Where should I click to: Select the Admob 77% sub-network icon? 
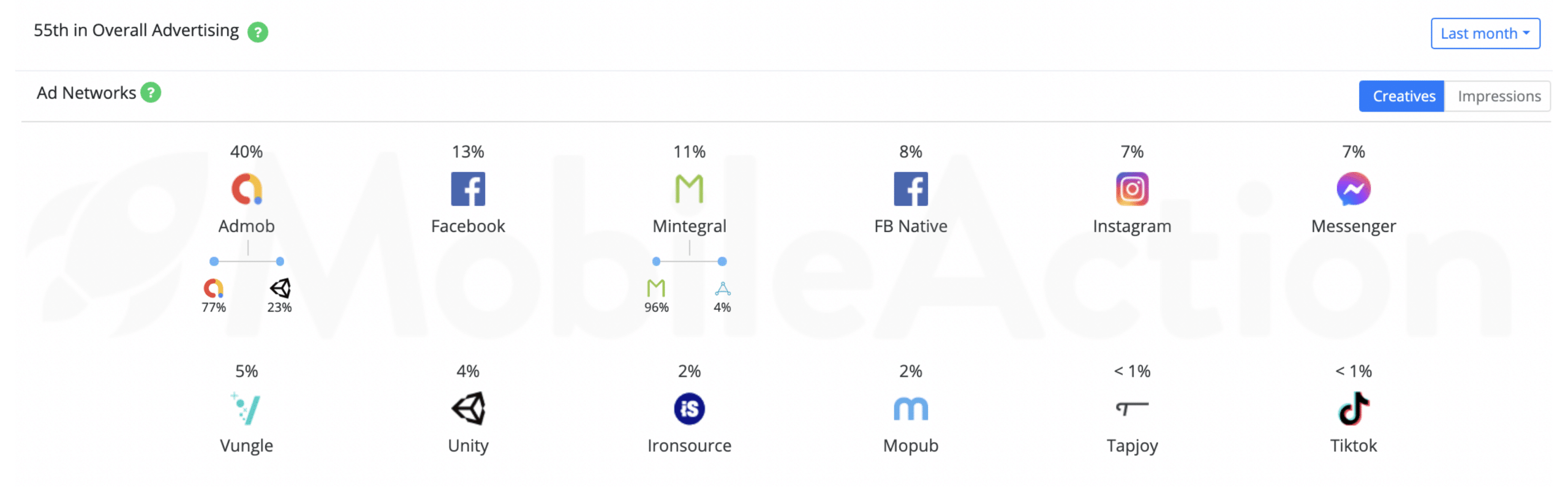click(x=213, y=288)
